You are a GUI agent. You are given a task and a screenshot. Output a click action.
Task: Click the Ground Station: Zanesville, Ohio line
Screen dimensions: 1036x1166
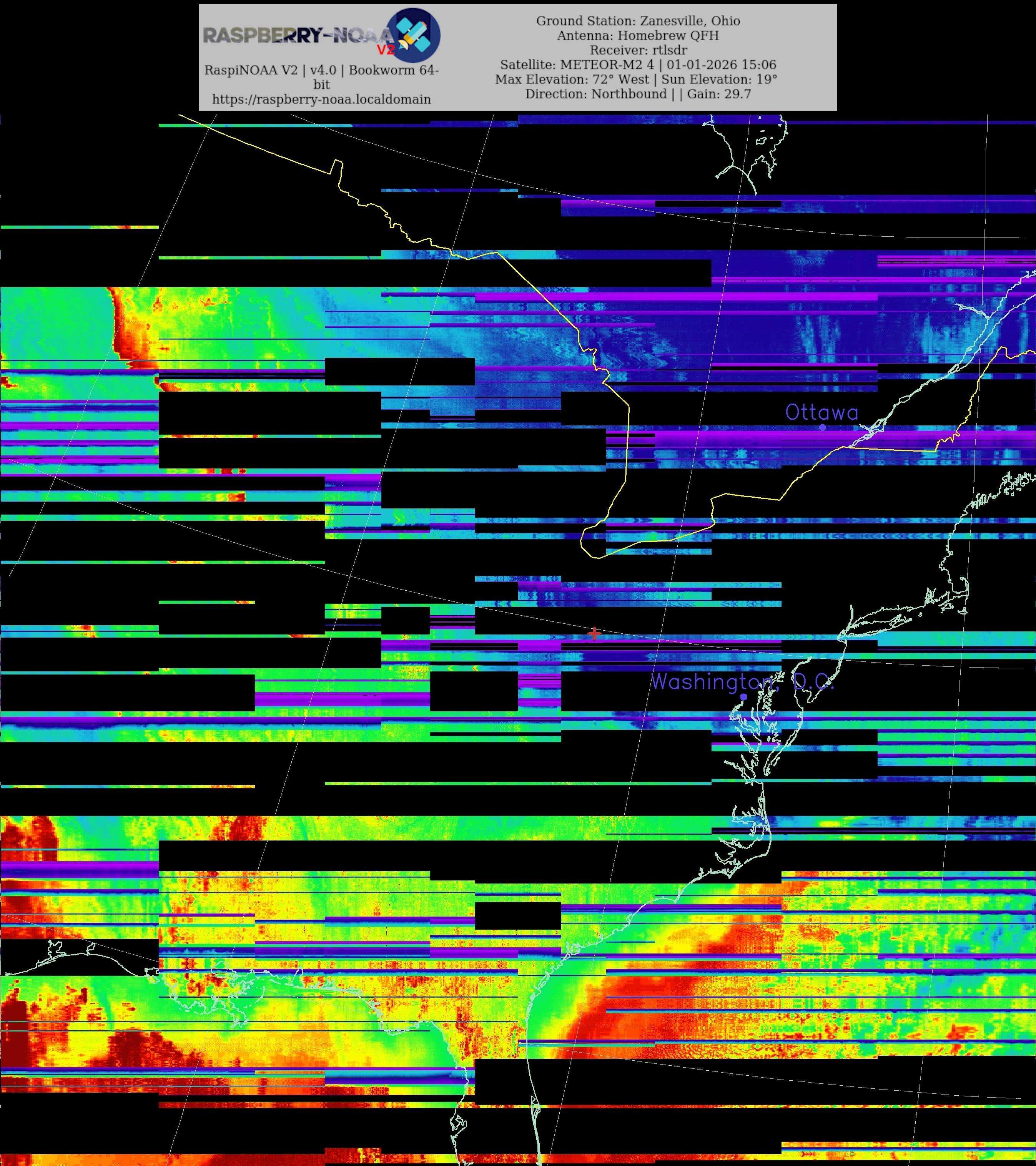[x=638, y=21]
